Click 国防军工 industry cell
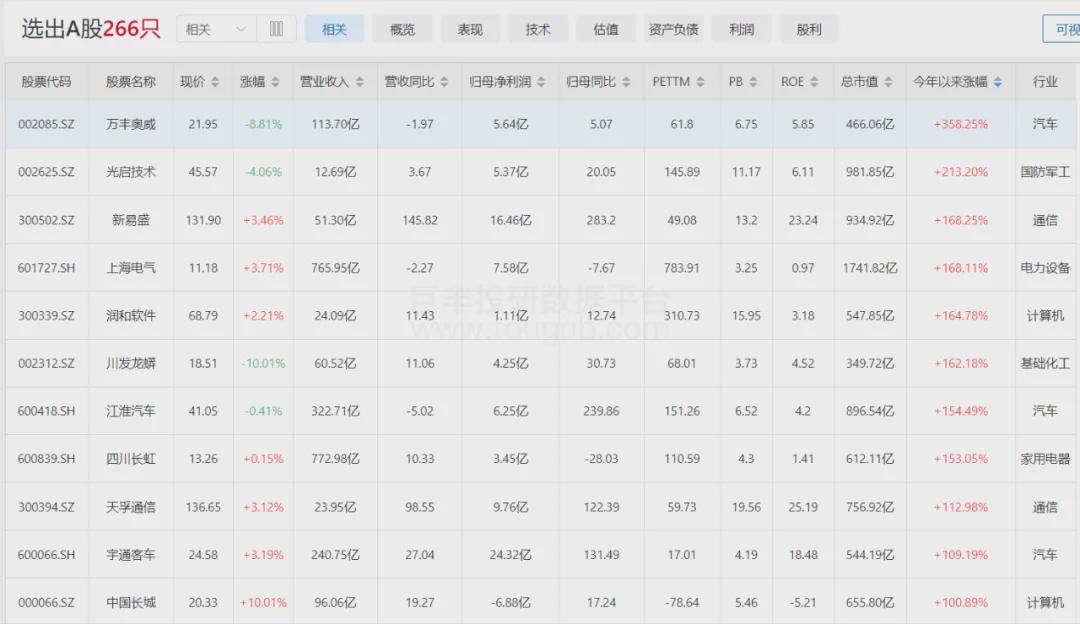 point(1045,171)
